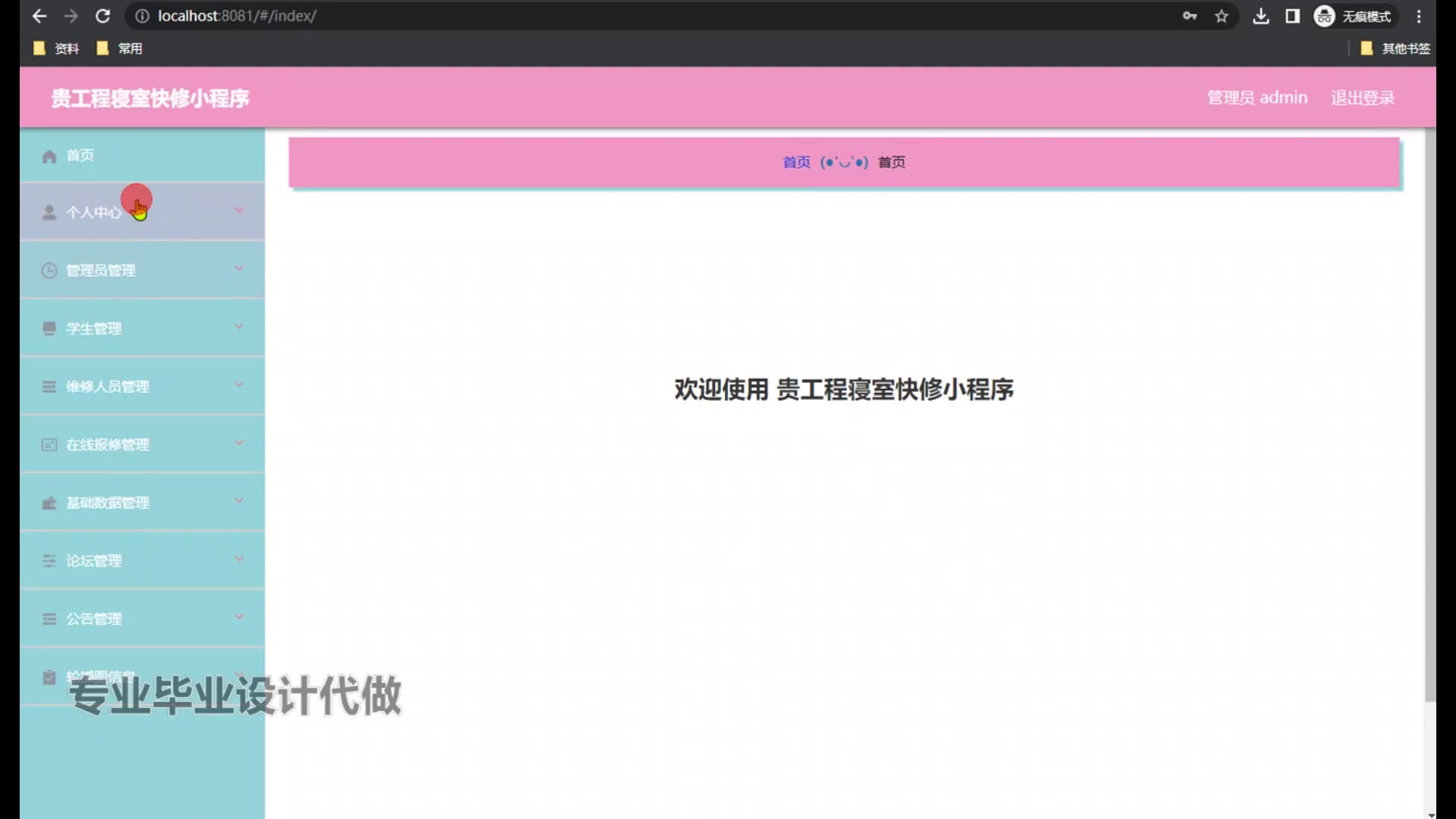This screenshot has width=1456, height=819.
Task: Bookmark this page with the star icon
Action: 1221,16
